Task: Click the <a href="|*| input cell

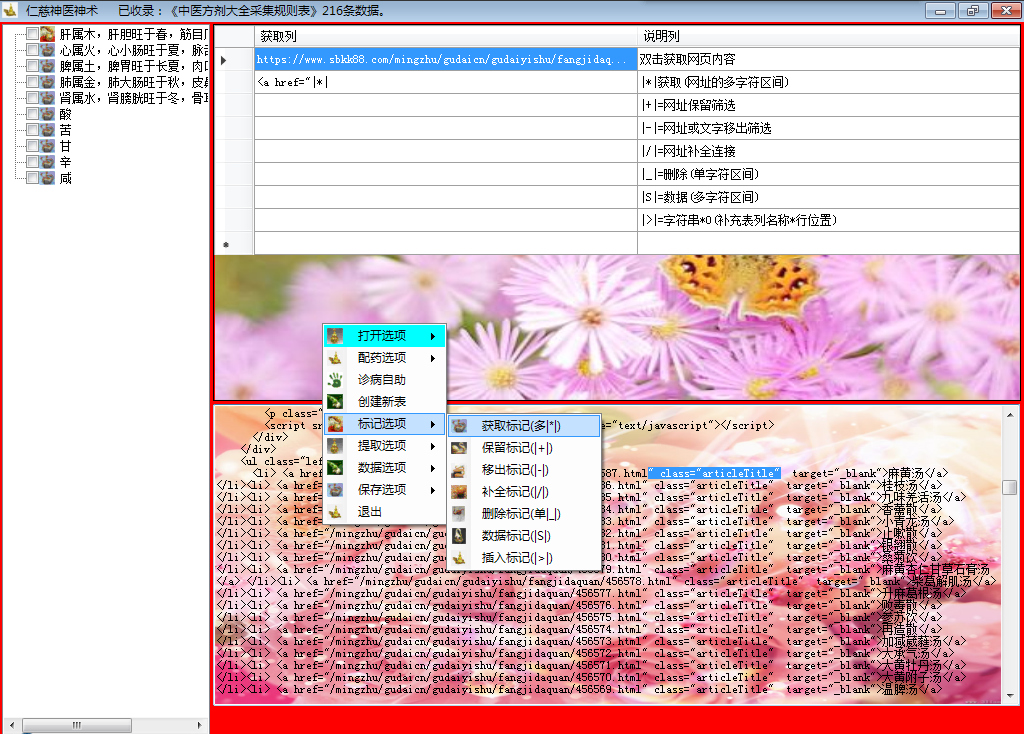Action: pyautogui.click(x=446, y=82)
